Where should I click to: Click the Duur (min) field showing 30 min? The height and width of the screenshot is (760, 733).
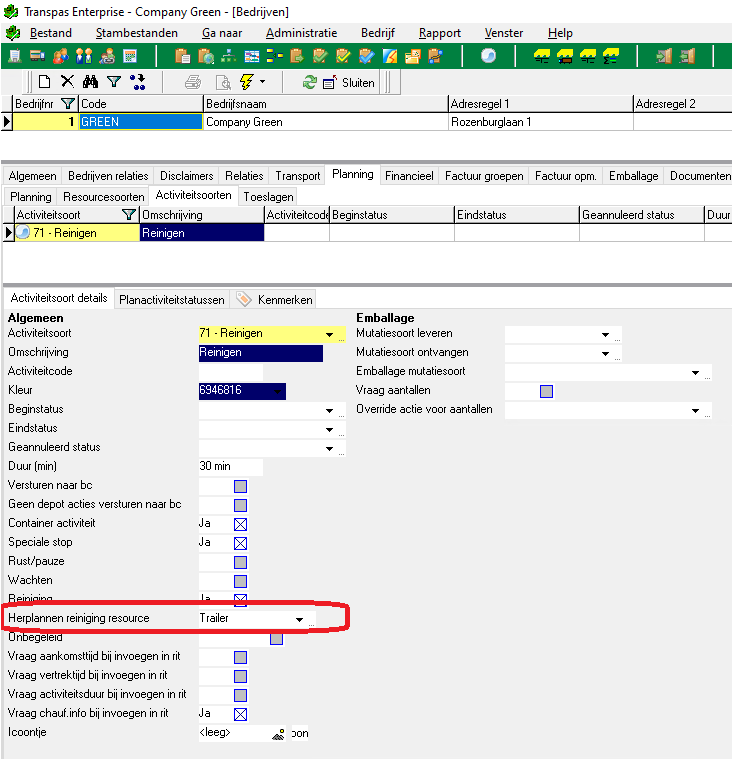231,466
